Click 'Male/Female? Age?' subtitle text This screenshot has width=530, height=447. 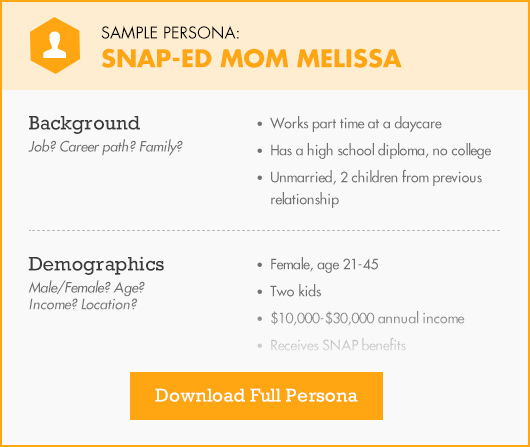point(87,288)
